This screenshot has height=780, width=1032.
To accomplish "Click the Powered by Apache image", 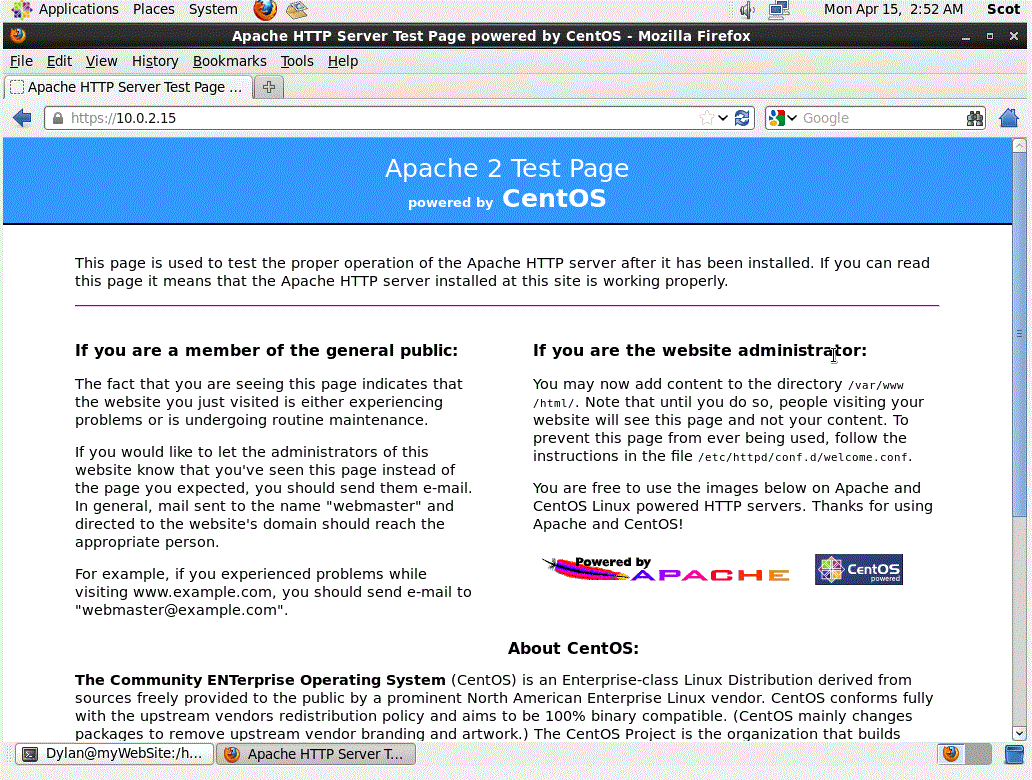I will coord(665,570).
